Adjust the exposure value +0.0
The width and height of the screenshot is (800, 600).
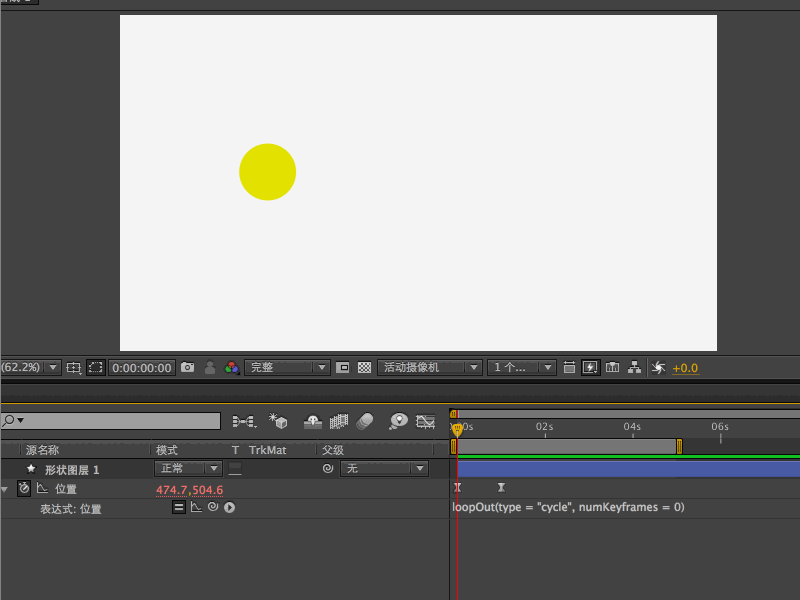pos(685,368)
